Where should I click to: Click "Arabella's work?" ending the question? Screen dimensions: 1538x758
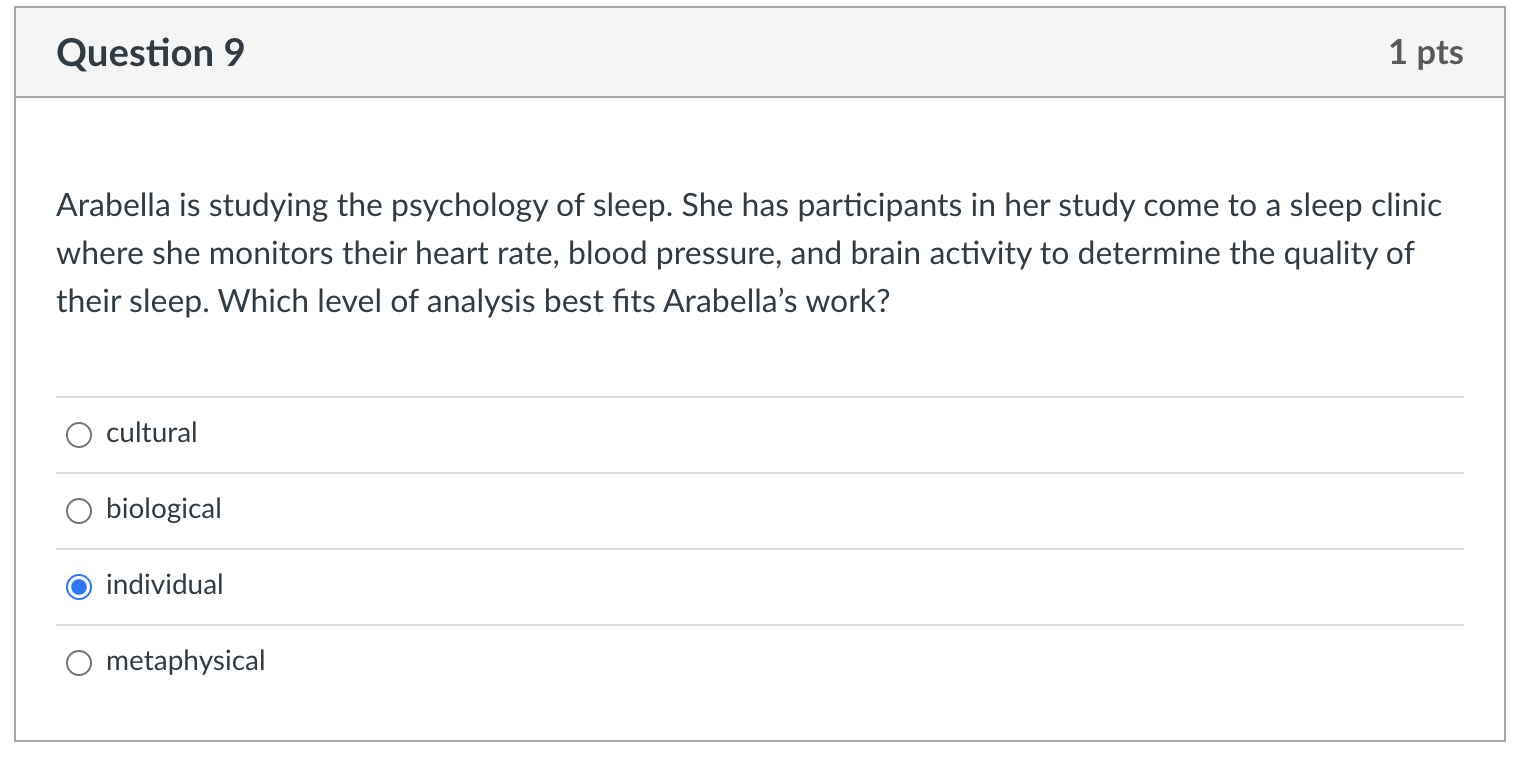pyautogui.click(x=775, y=302)
